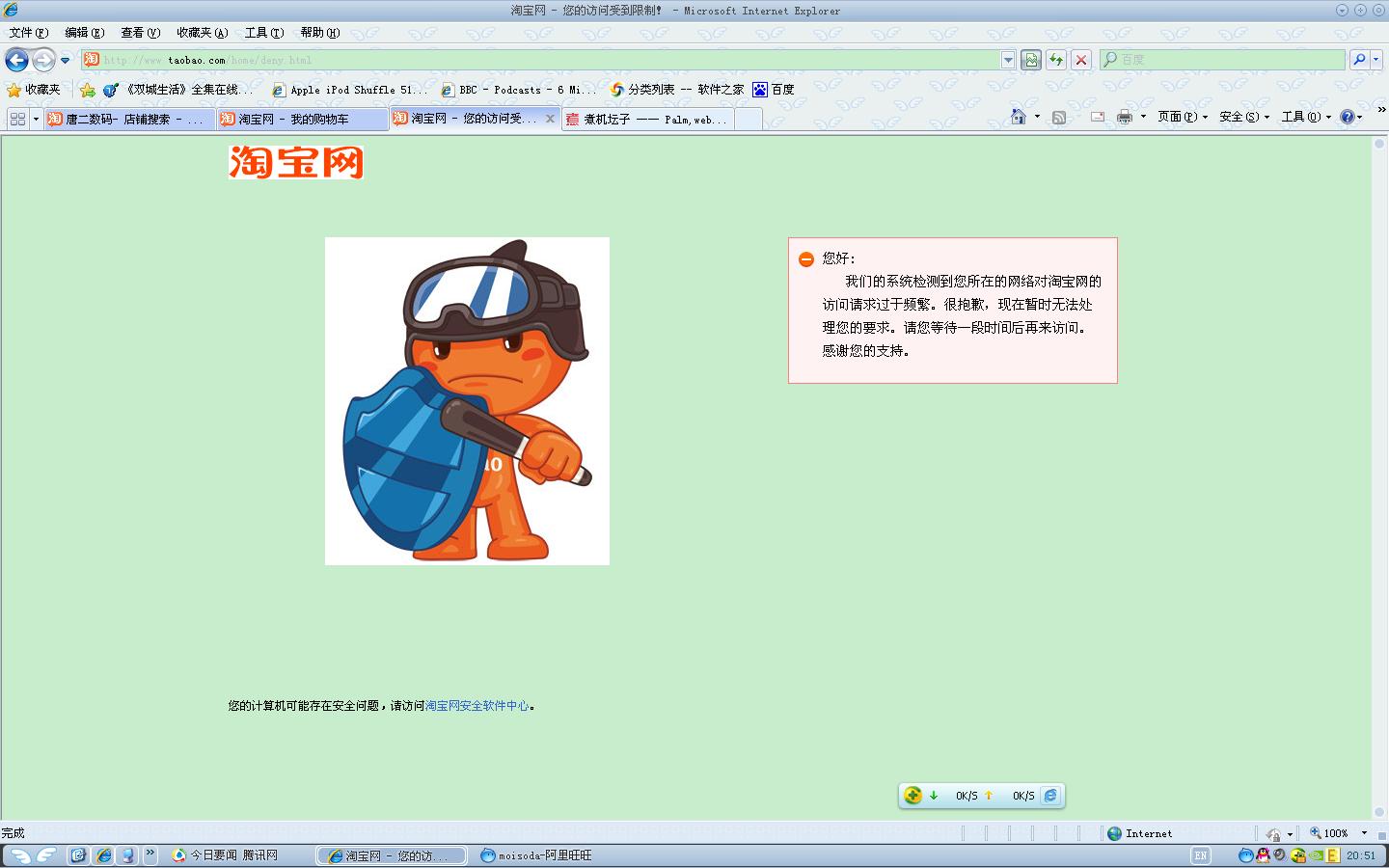Open the 文件(F) menu
Viewport: 1389px width, 868px height.
(28, 33)
